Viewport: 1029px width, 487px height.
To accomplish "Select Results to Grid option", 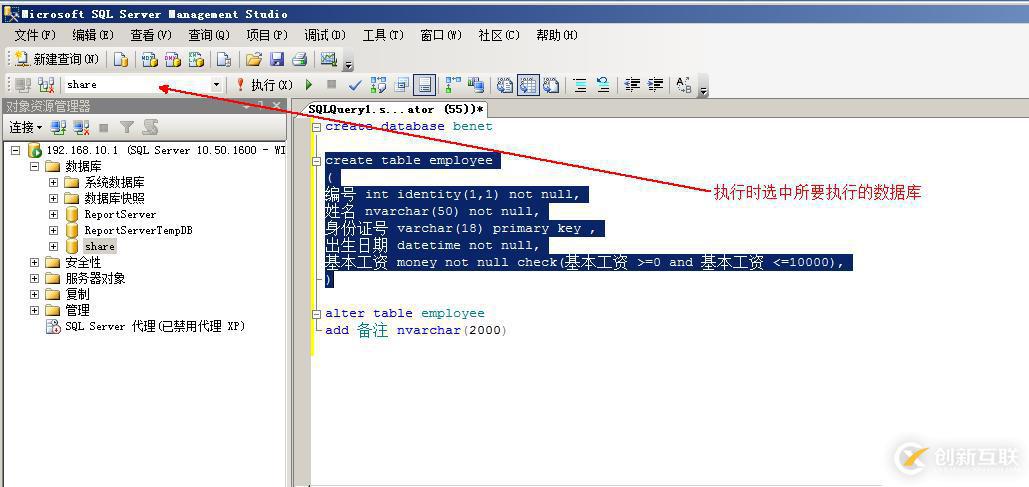I will coord(528,85).
